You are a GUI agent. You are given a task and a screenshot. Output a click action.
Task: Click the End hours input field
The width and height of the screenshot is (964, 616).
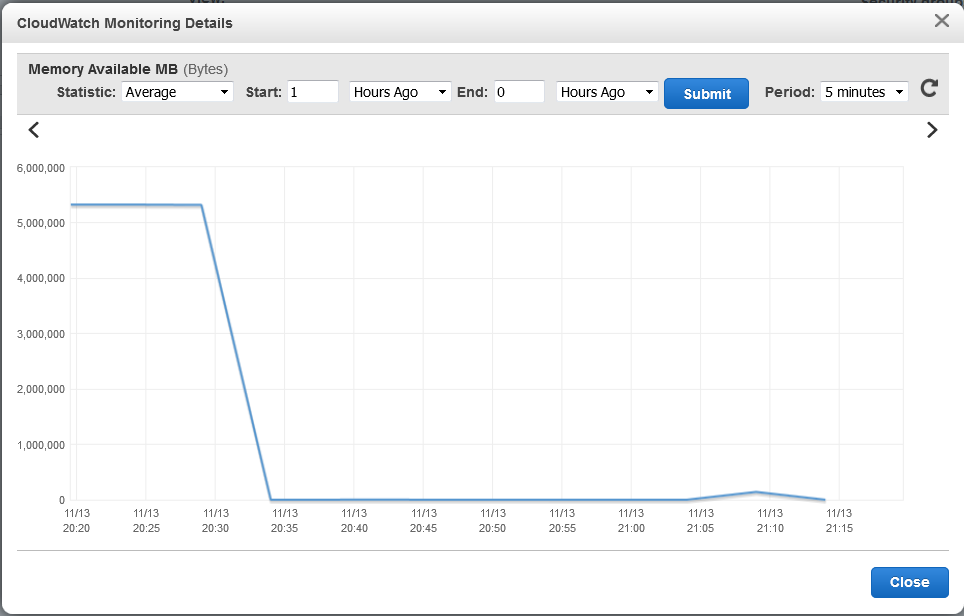pyautogui.click(x=519, y=92)
